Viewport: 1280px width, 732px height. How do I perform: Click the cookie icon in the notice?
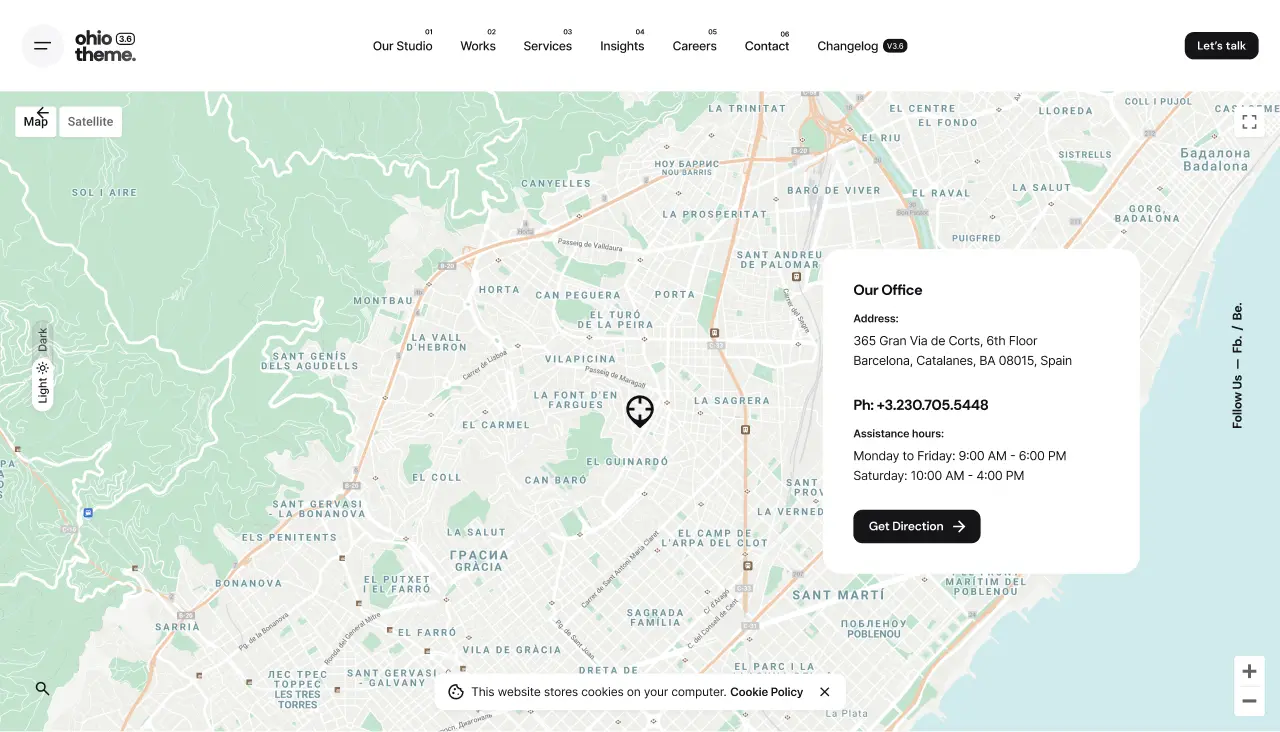456,692
